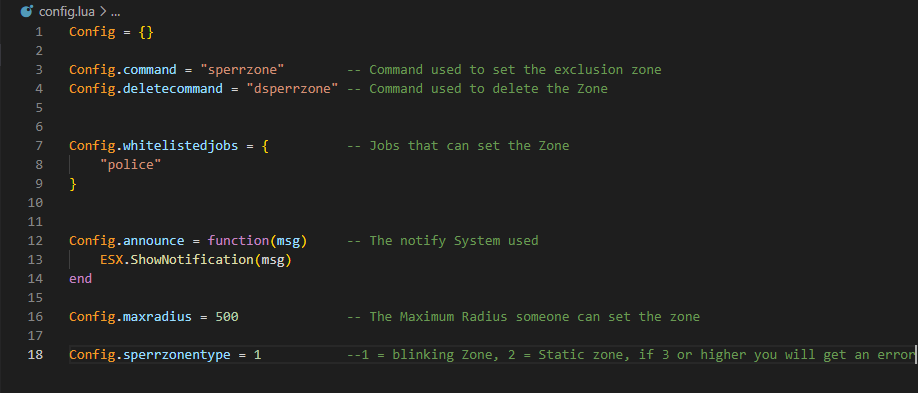Image resolution: width=918 pixels, height=393 pixels.
Task: Place cursor in "dsperrzone" string value
Action: pos(292,89)
